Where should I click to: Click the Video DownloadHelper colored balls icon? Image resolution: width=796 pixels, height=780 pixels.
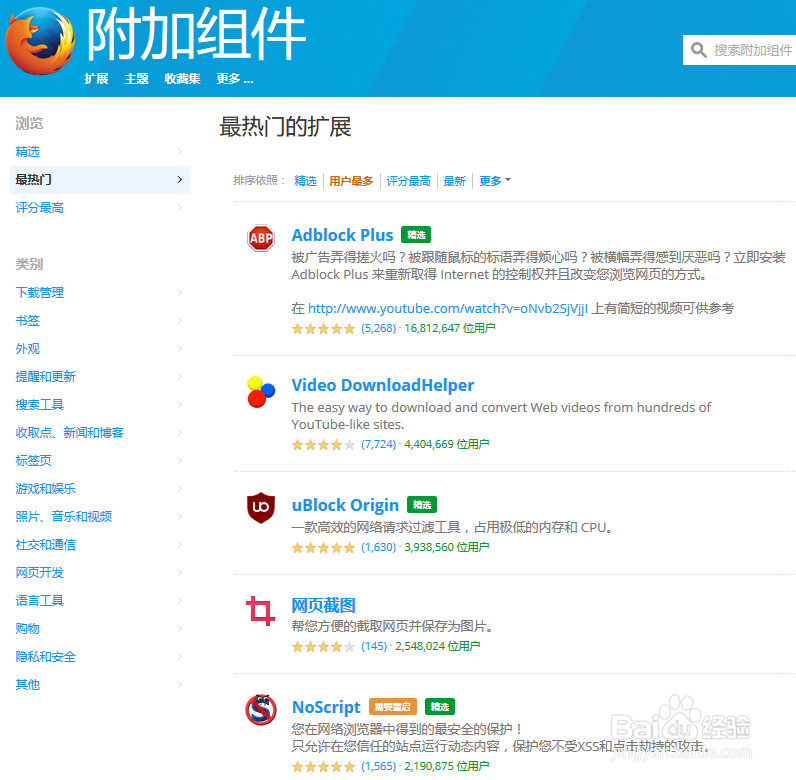coord(261,392)
